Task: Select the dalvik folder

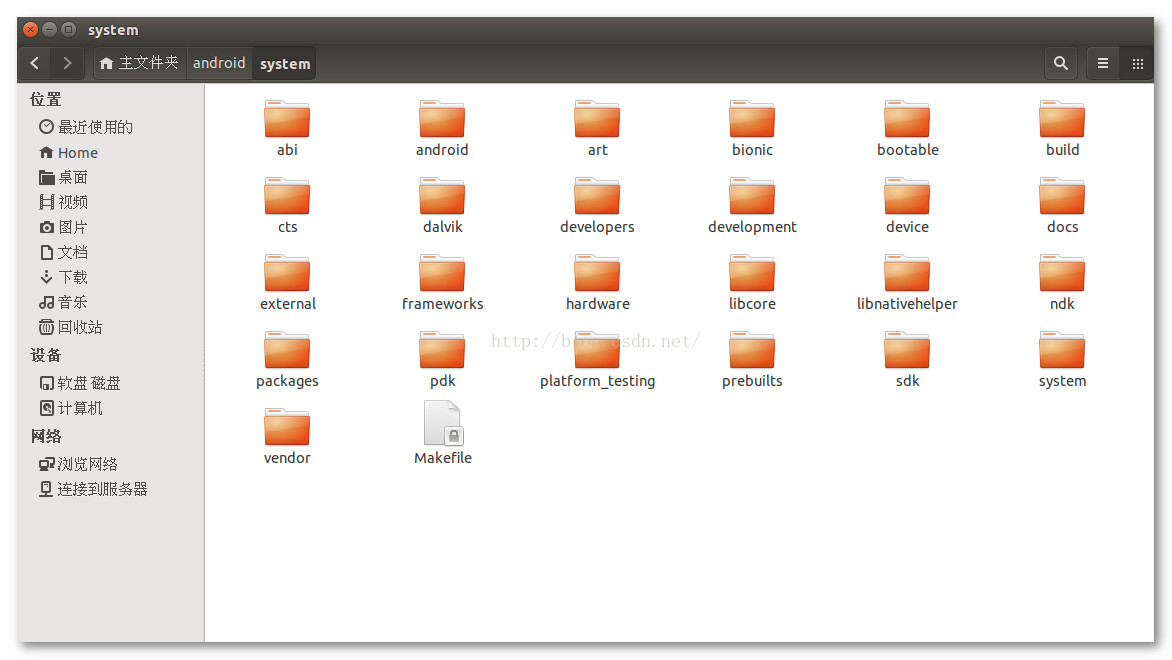Action: [x=442, y=206]
